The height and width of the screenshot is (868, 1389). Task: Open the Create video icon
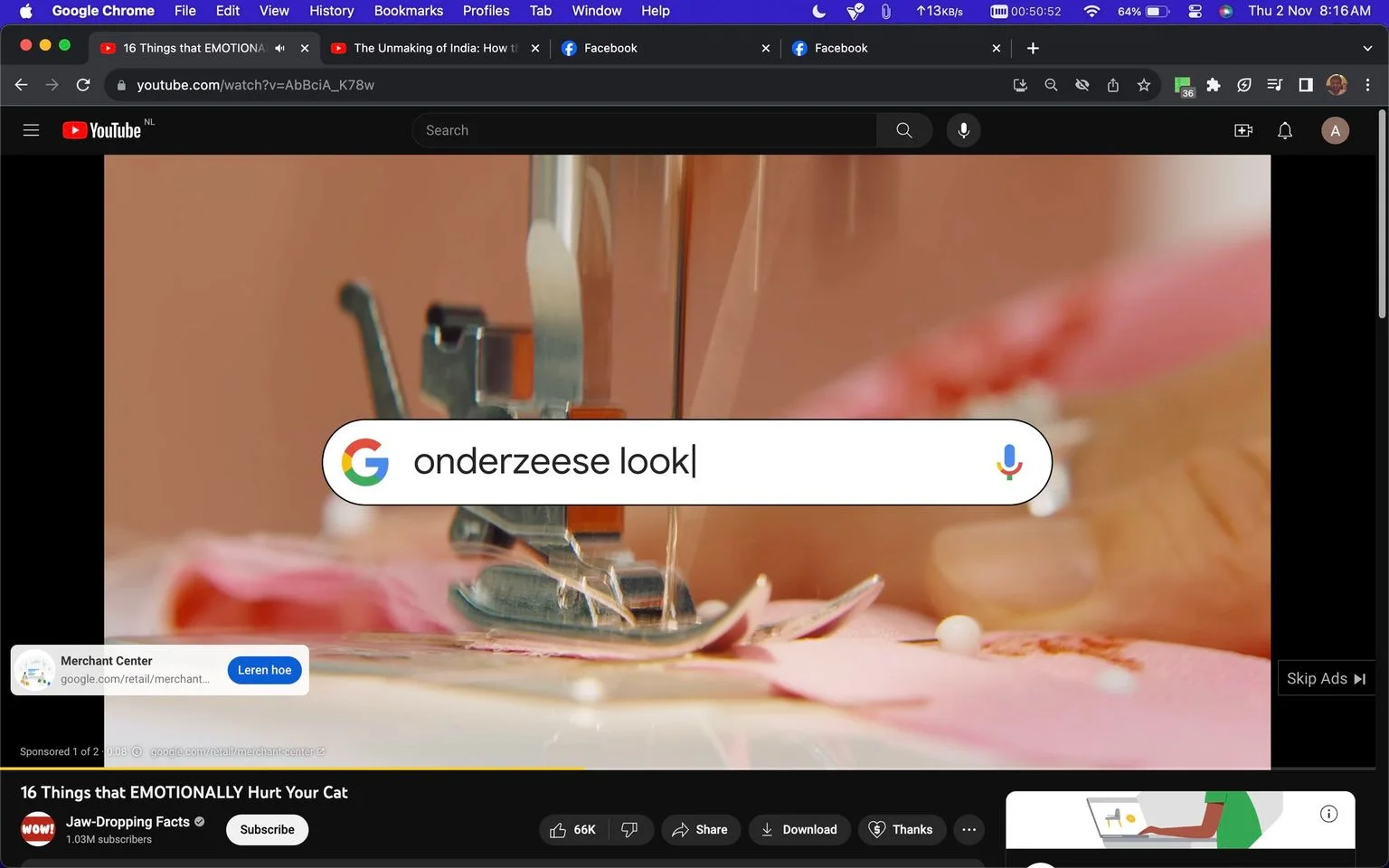pyautogui.click(x=1243, y=130)
